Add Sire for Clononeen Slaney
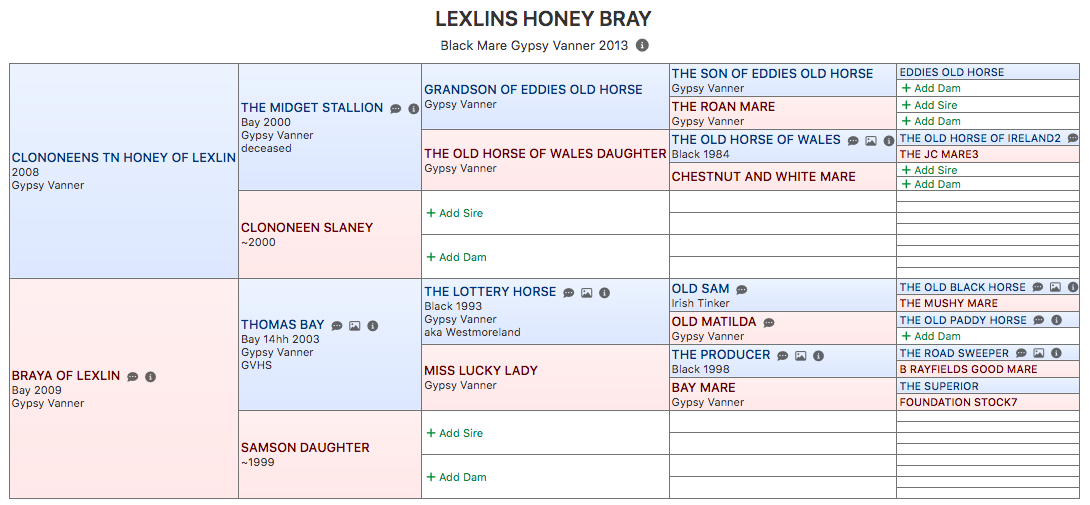Screen dimensions: 1090x505 tap(455, 213)
